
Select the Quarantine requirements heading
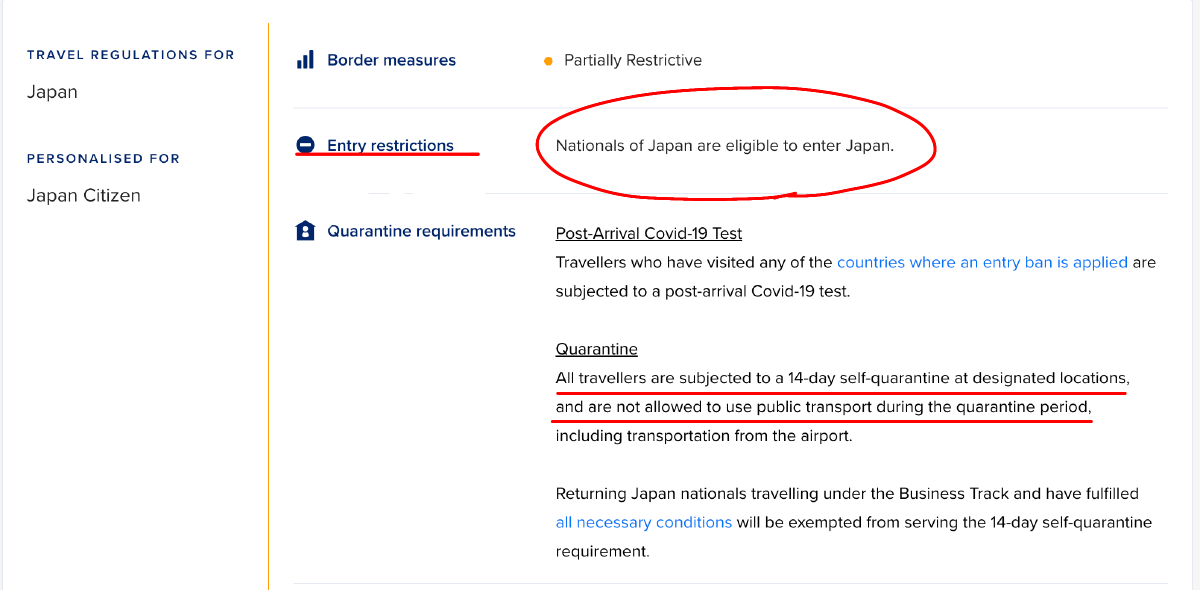click(x=421, y=231)
